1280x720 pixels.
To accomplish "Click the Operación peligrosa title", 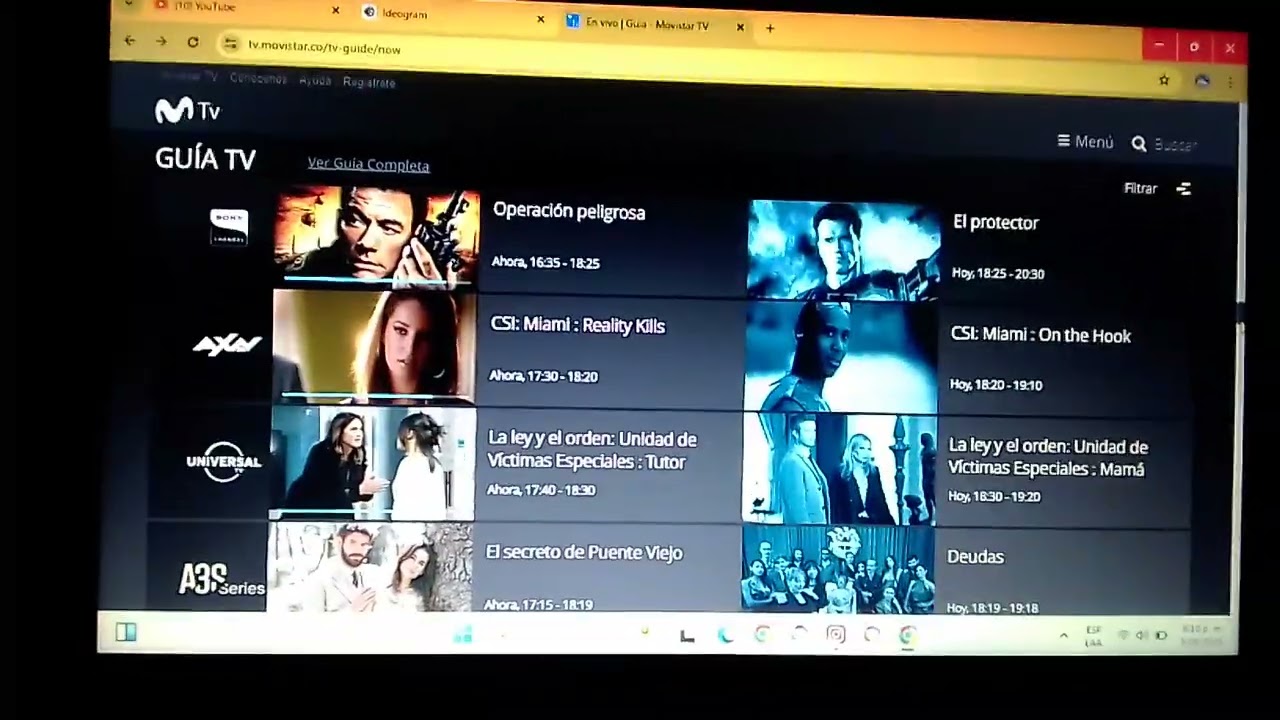I will tap(569, 212).
